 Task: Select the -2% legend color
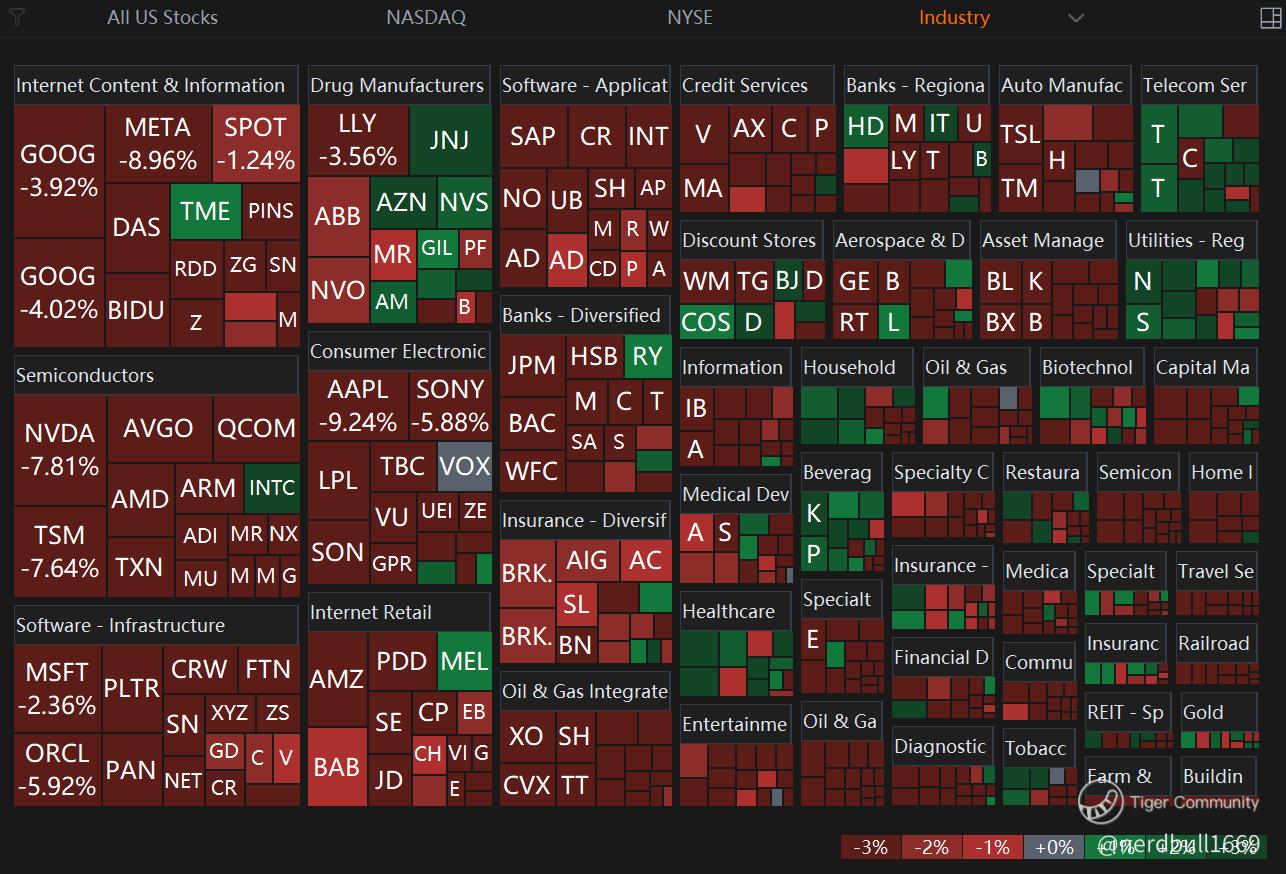point(932,847)
